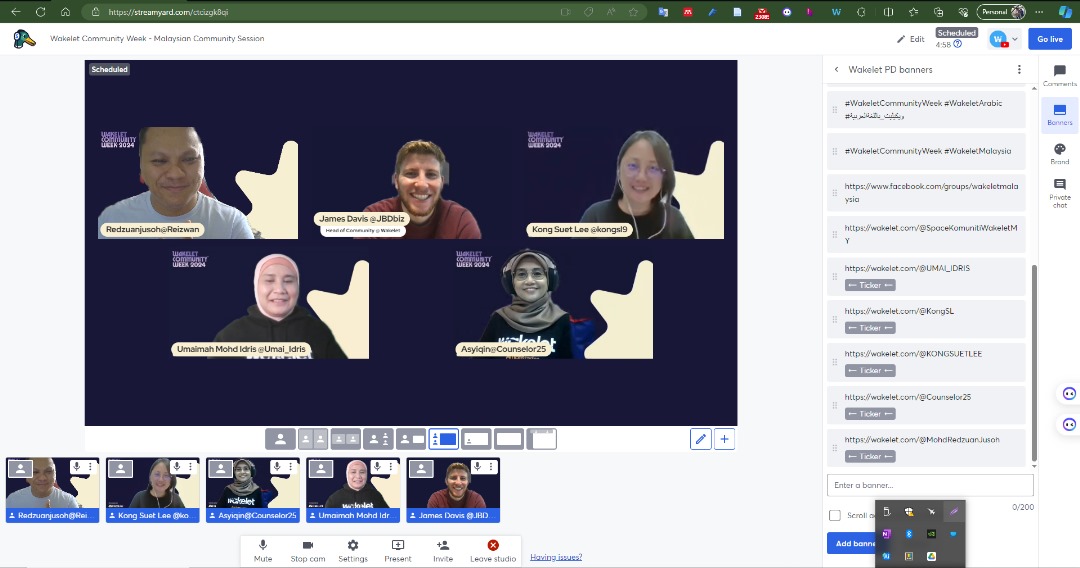Select the cropped two-person layout
Image resolution: width=1080 pixels, height=568 pixels.
(x=313, y=439)
